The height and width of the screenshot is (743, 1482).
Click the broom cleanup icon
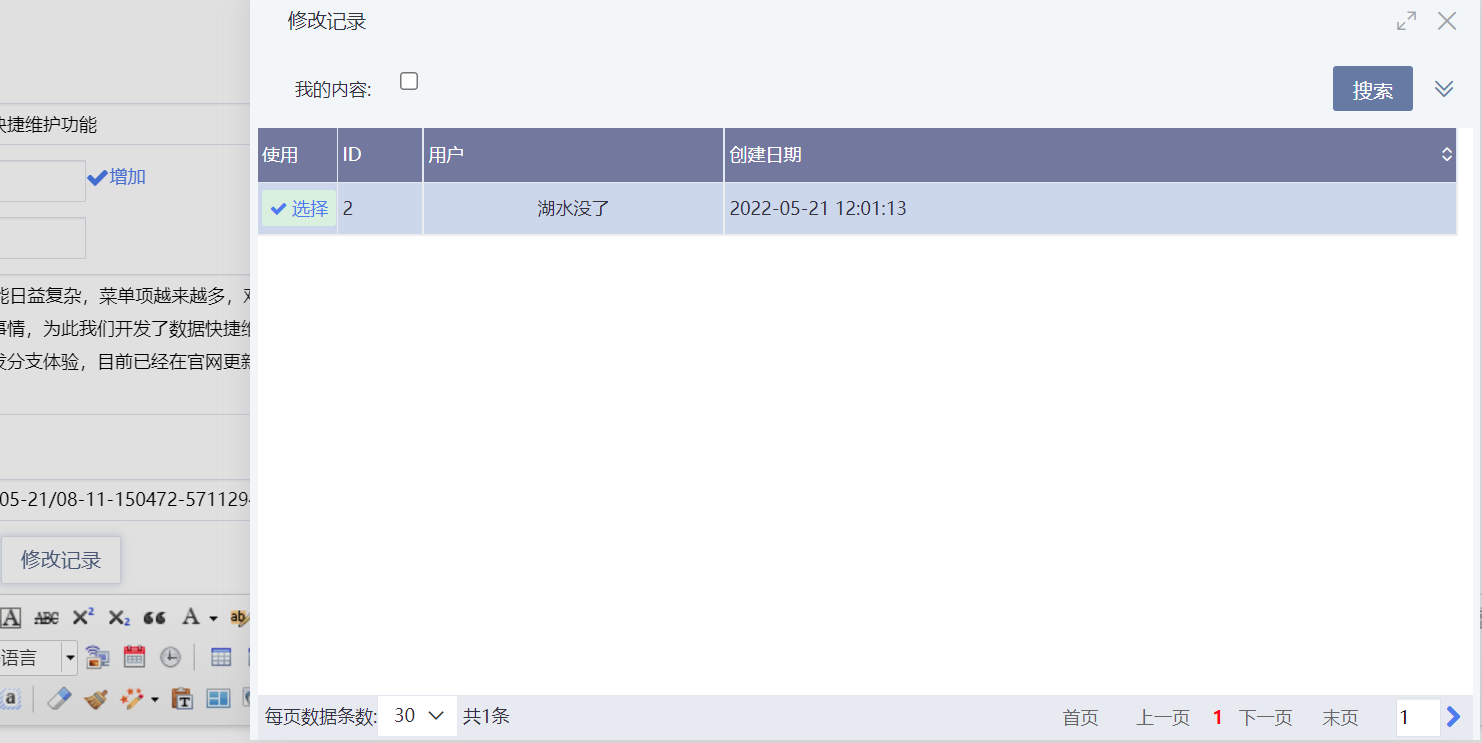pos(96,698)
